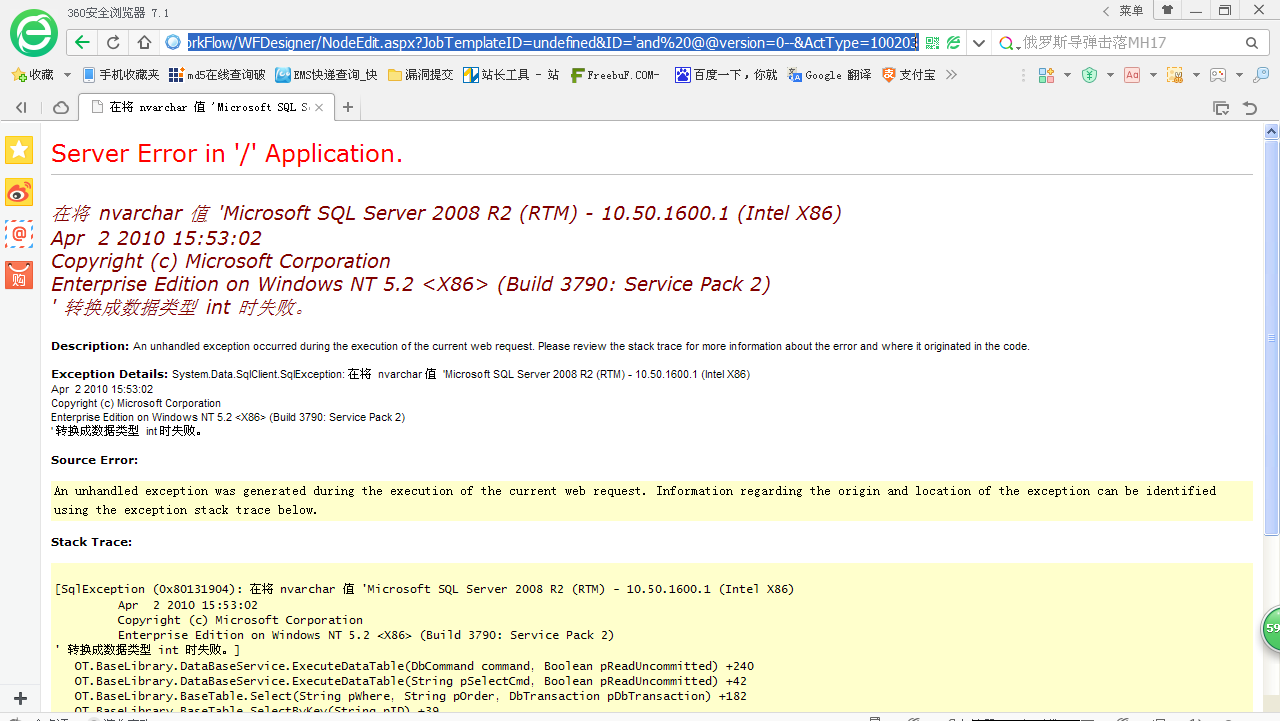
Task: Open a new tab with plus button
Action: pyautogui.click(x=348, y=107)
